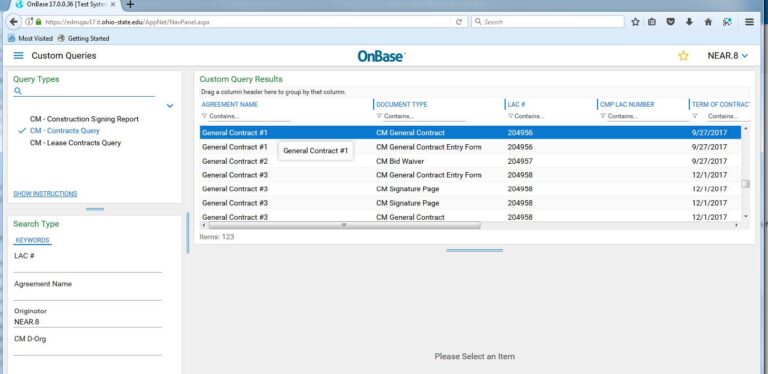Click the results scroll up arrow
Viewport: 768px width, 374px height.
(x=745, y=129)
